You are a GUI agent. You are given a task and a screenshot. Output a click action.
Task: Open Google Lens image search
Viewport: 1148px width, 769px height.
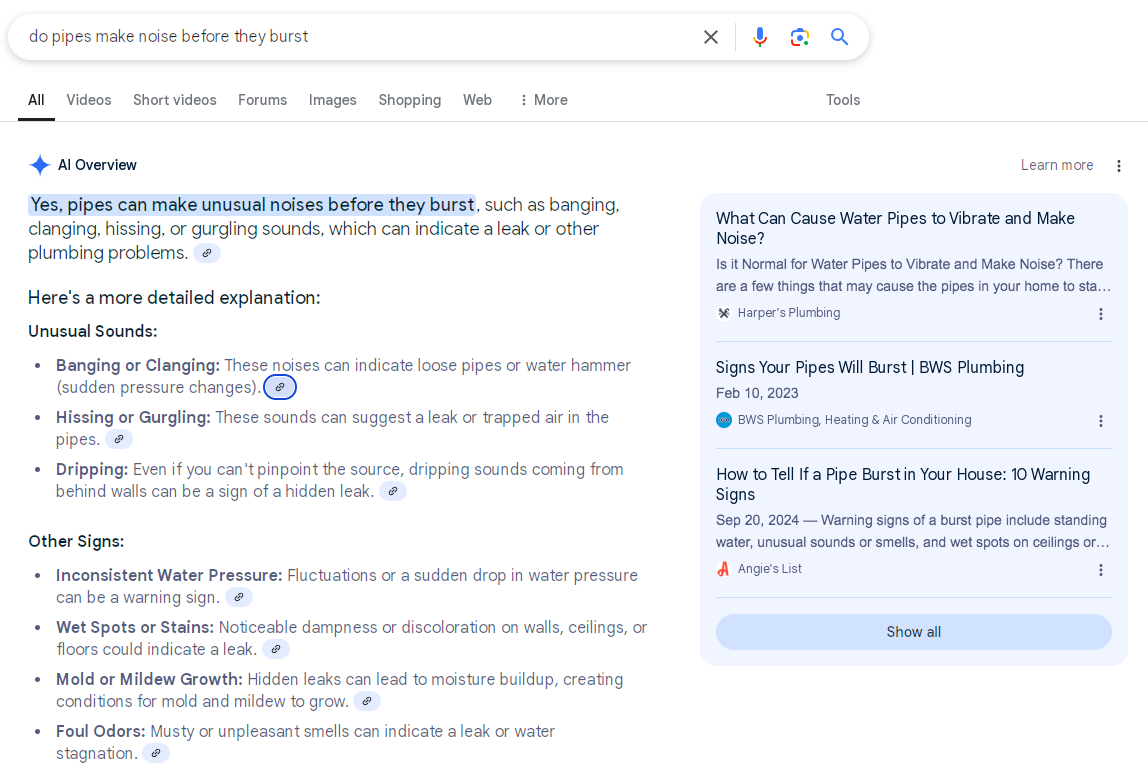point(800,37)
